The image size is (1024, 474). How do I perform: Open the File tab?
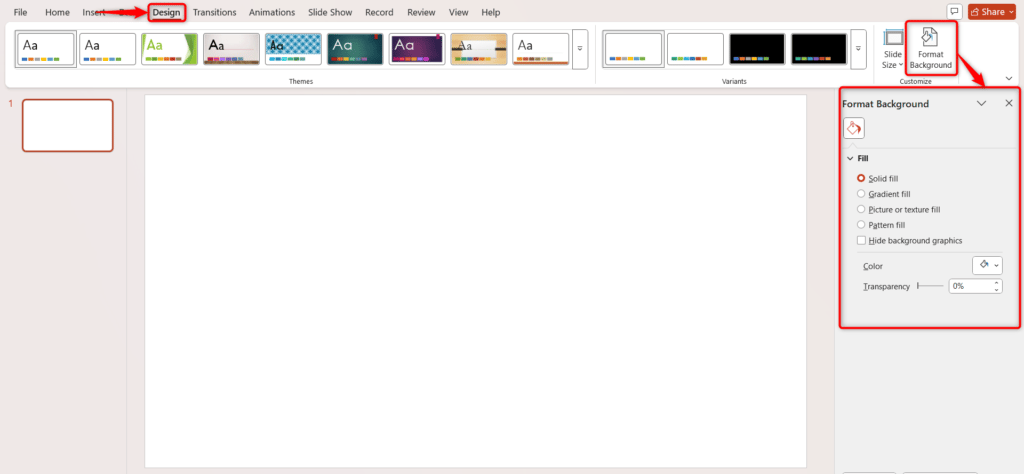click(20, 12)
